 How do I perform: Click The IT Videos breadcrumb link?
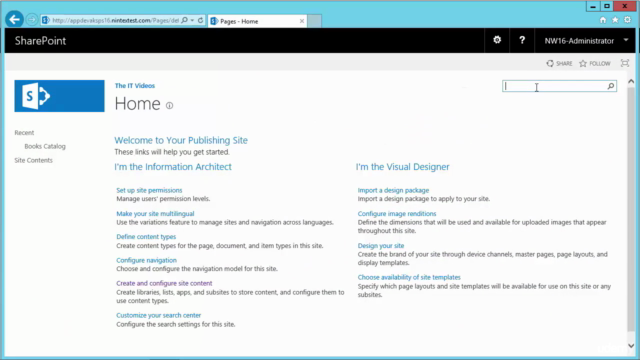pos(135,86)
